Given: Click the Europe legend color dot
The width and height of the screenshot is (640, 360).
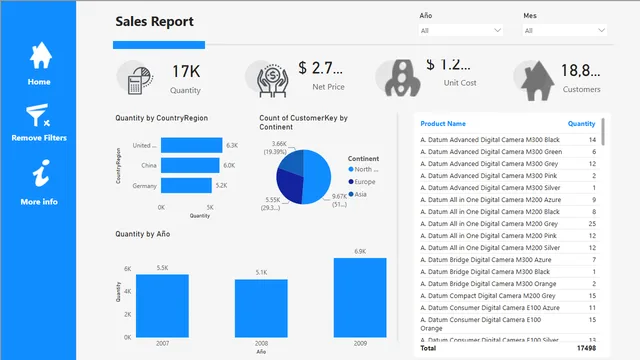Looking at the screenshot, I should pyautogui.click(x=351, y=182).
